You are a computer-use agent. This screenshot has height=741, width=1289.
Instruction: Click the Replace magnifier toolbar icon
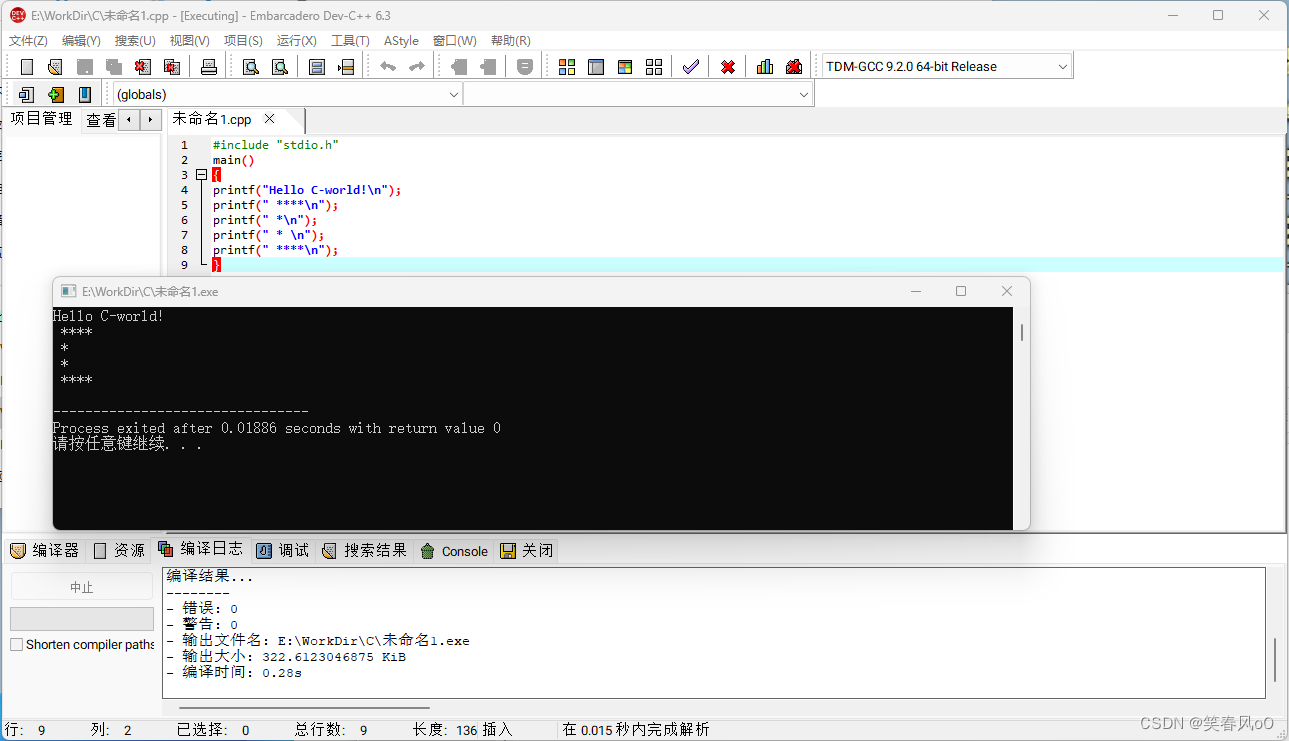(280, 67)
